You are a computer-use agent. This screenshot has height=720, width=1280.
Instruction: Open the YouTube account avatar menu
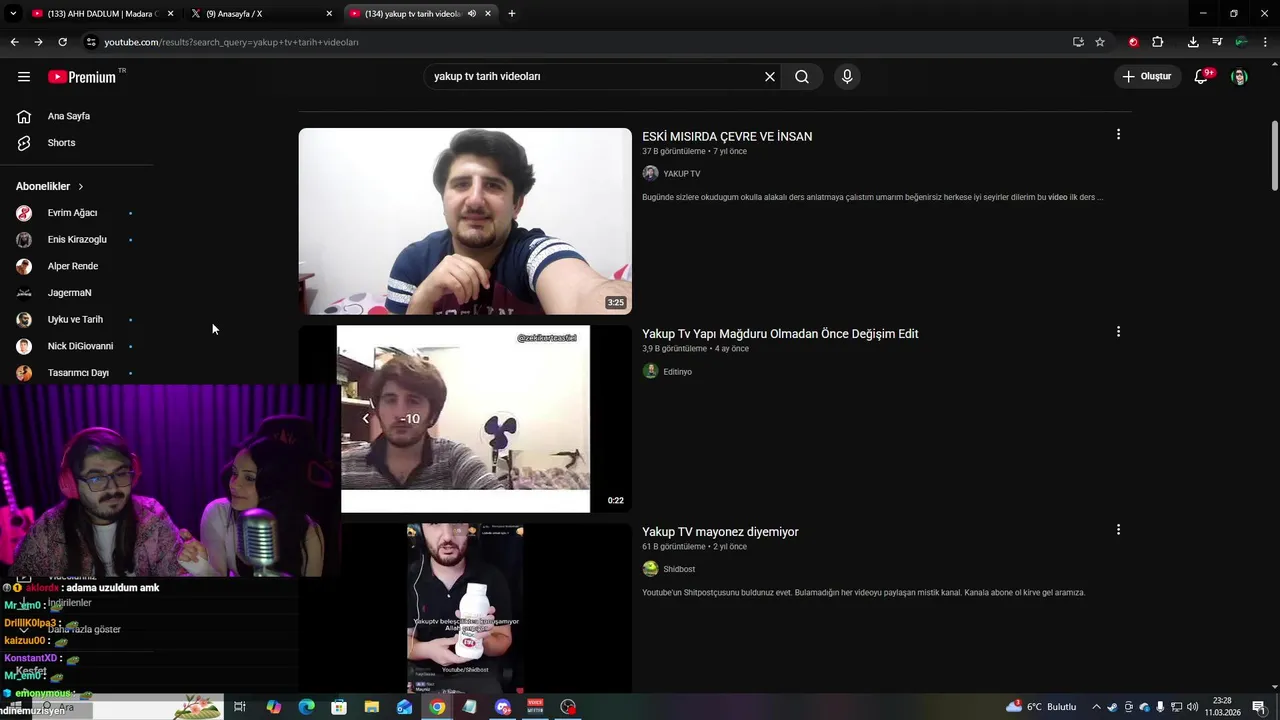click(x=1239, y=77)
